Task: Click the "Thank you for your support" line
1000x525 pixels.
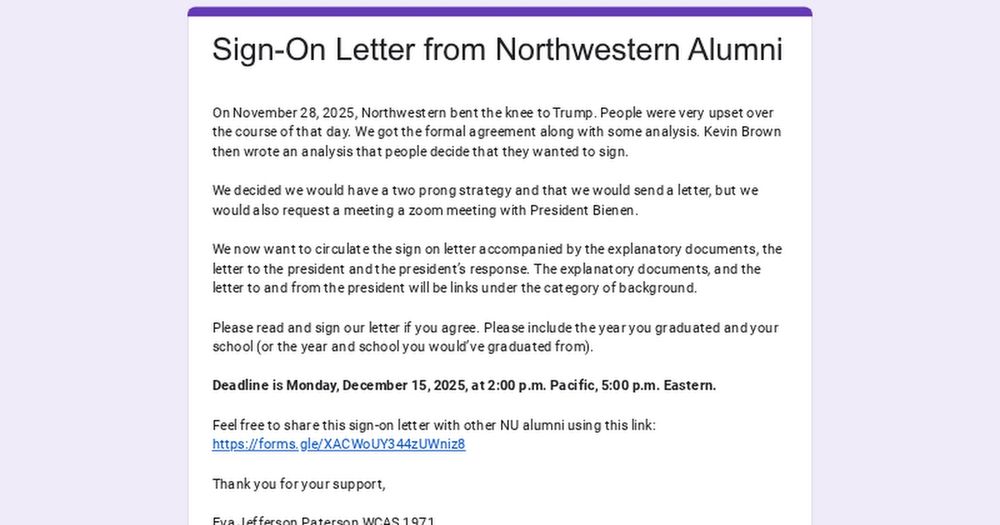Action: 298,484
